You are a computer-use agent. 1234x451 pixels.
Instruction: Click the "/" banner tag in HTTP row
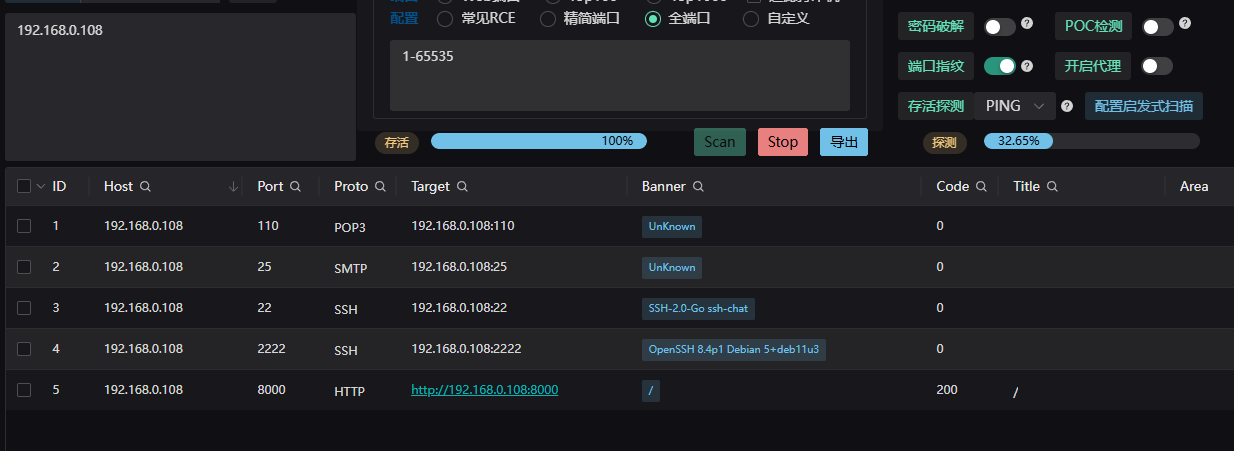click(651, 390)
